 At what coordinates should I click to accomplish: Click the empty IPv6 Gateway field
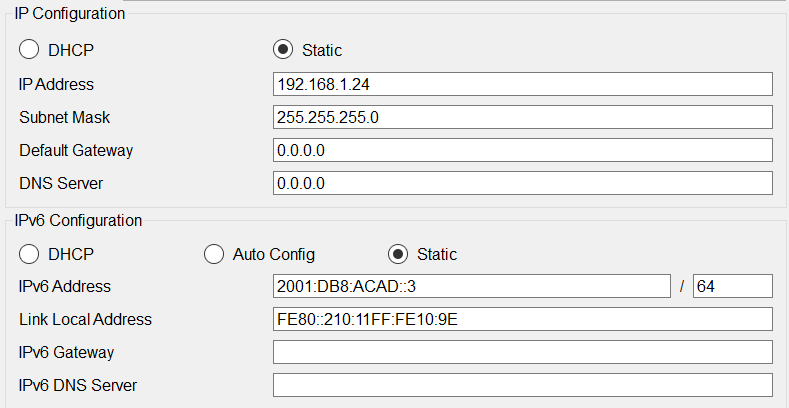523,352
